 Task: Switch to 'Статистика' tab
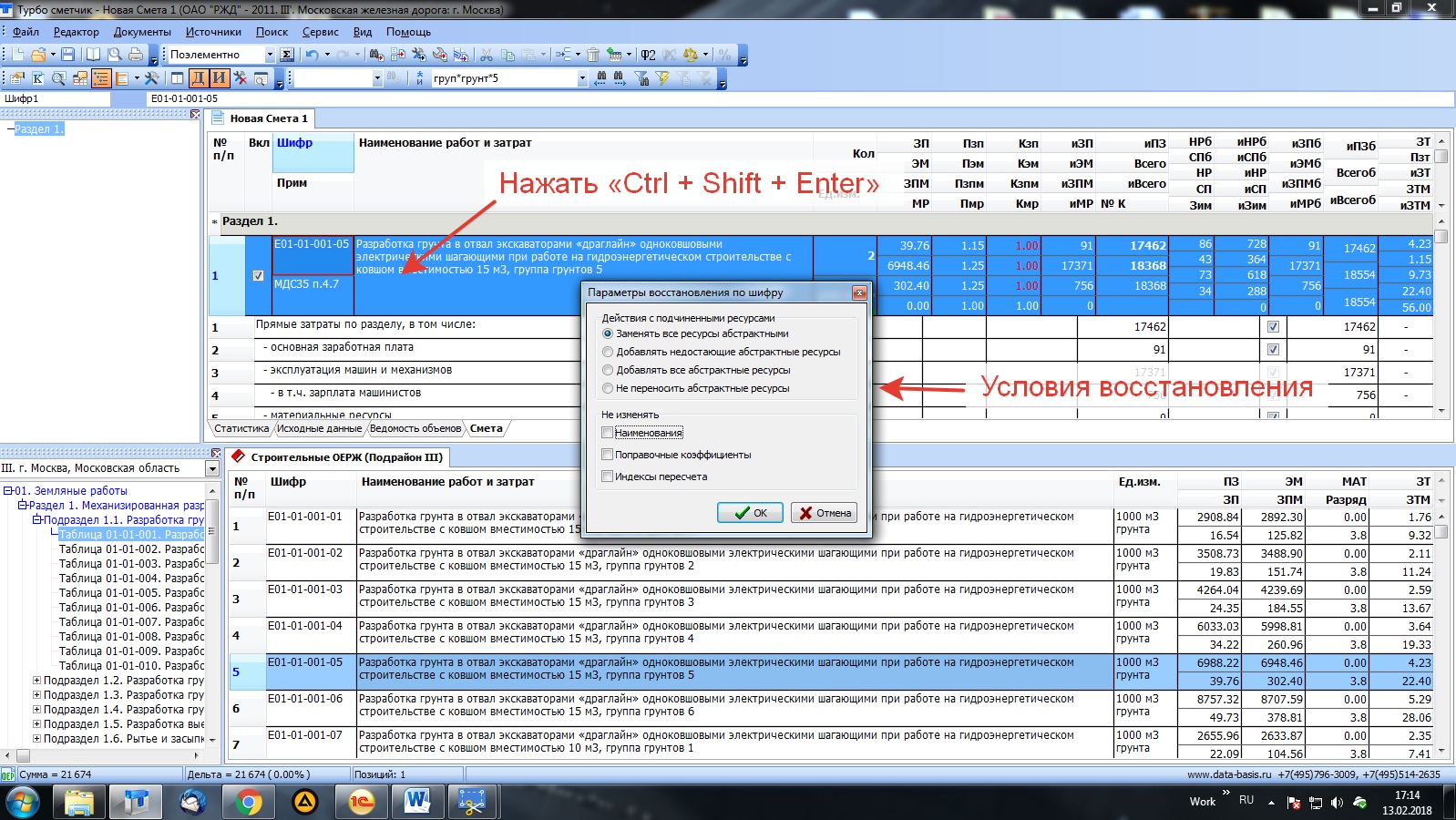click(241, 428)
